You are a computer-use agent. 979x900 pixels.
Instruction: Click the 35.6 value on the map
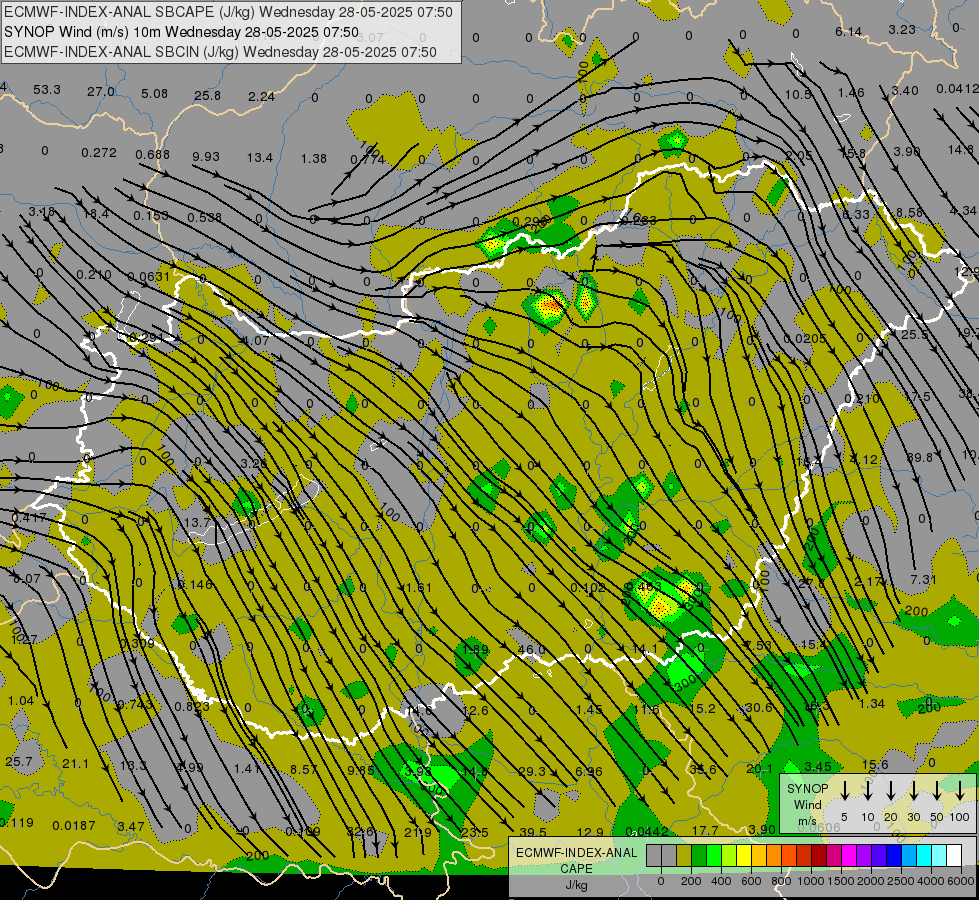[702, 769]
